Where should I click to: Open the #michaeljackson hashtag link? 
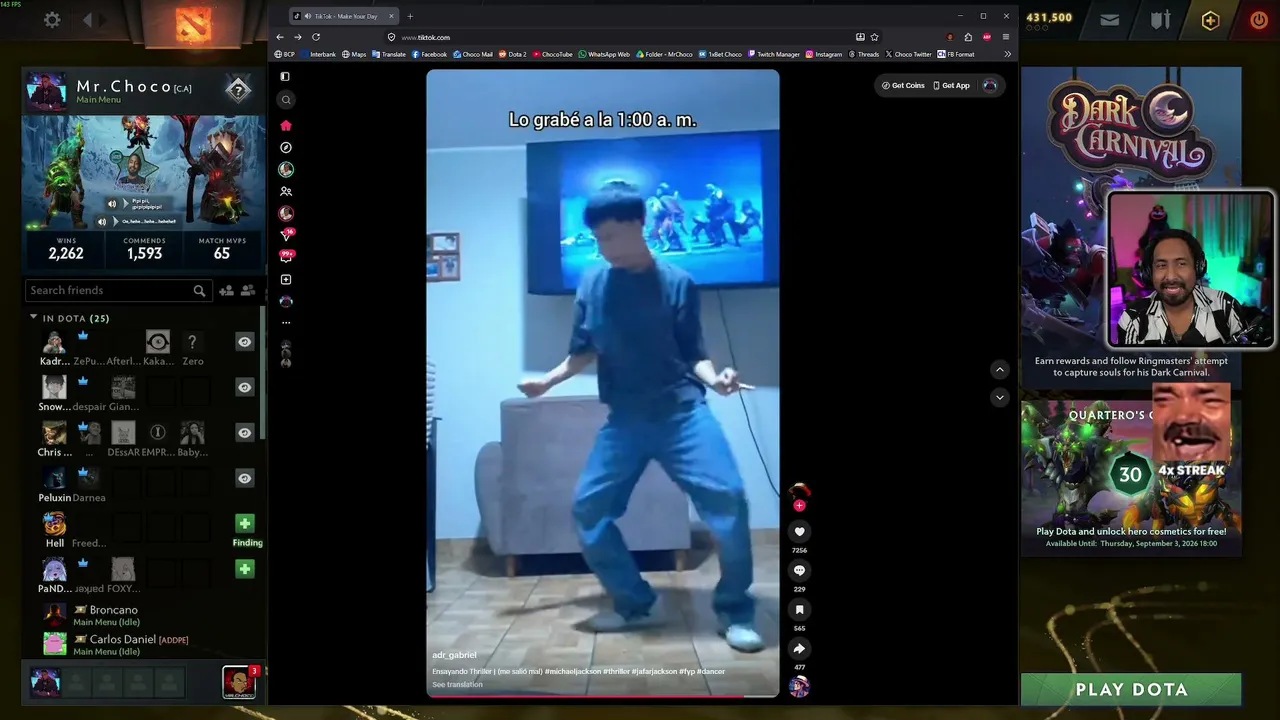click(573, 671)
